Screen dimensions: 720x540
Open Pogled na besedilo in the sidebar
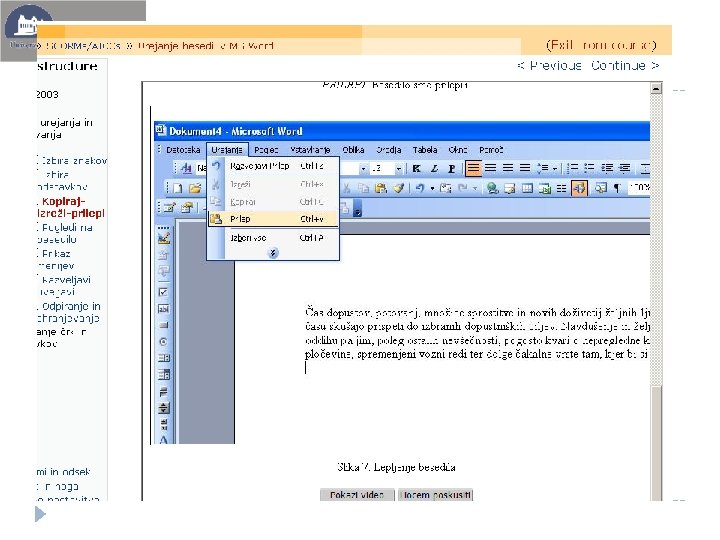pos(65,233)
